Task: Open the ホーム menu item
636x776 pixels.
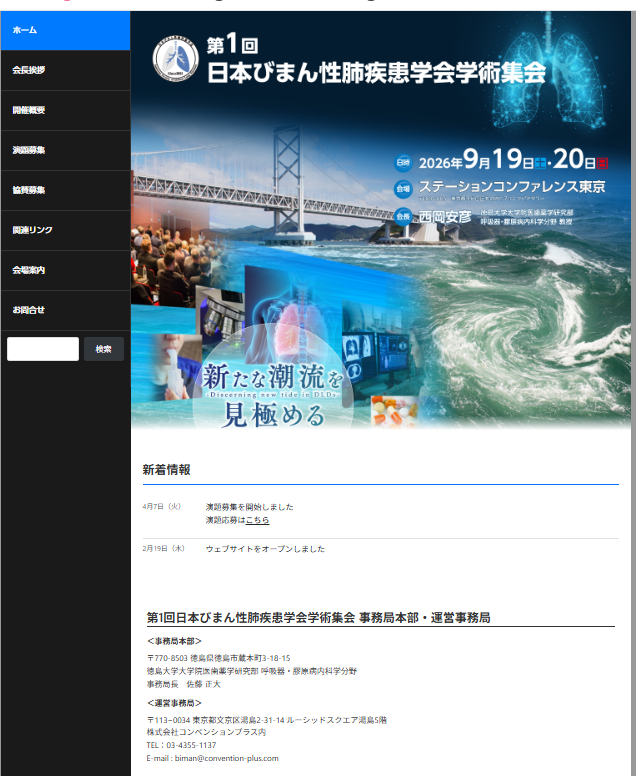Action: pyautogui.click(x=65, y=30)
